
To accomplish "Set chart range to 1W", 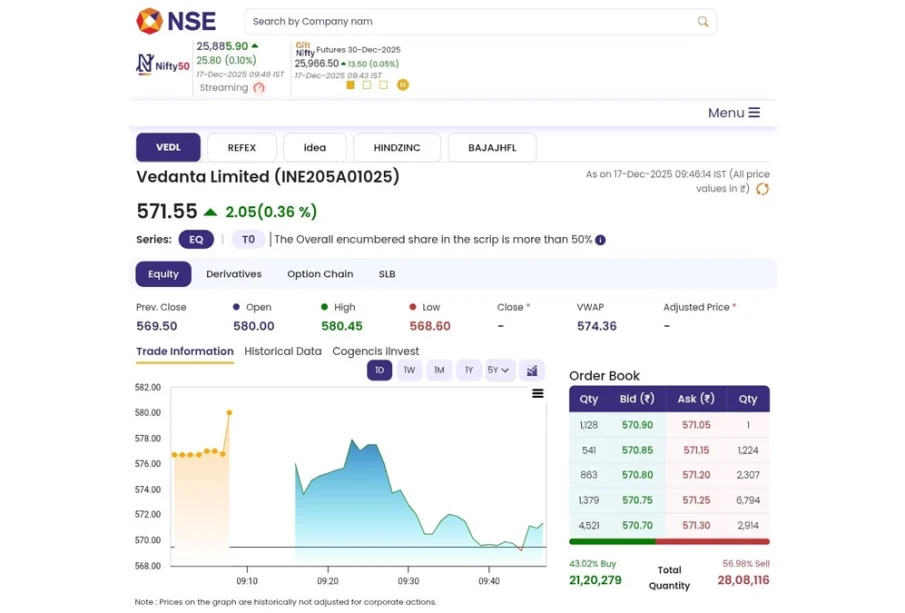I will 409,370.
